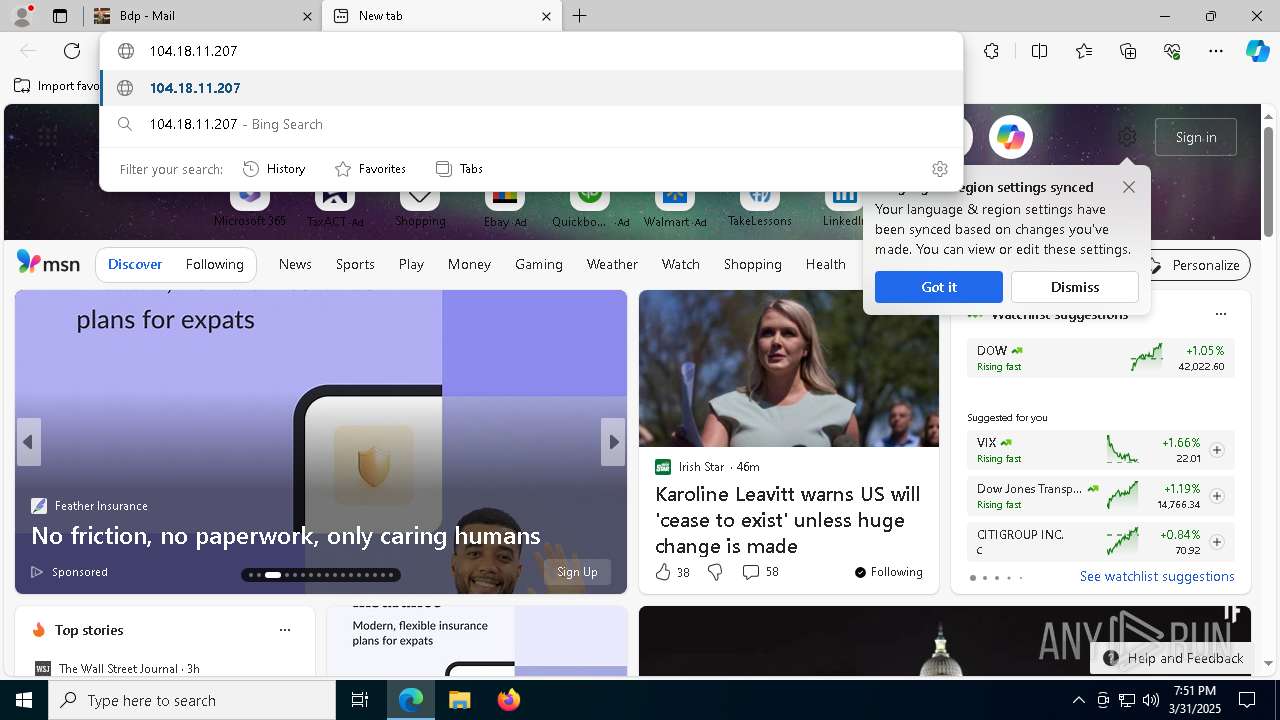Open the News category

point(295,265)
